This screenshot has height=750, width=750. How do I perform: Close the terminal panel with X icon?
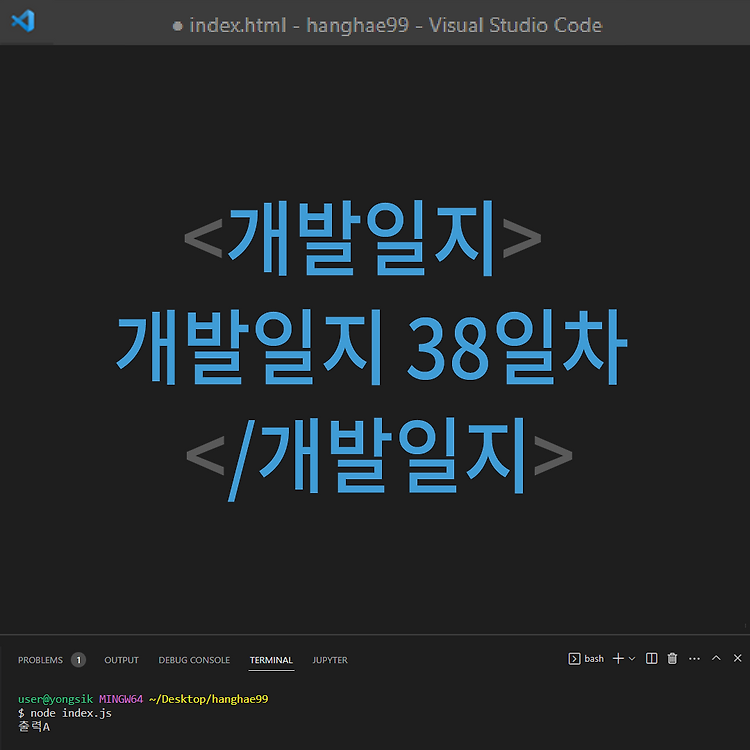tap(738, 658)
